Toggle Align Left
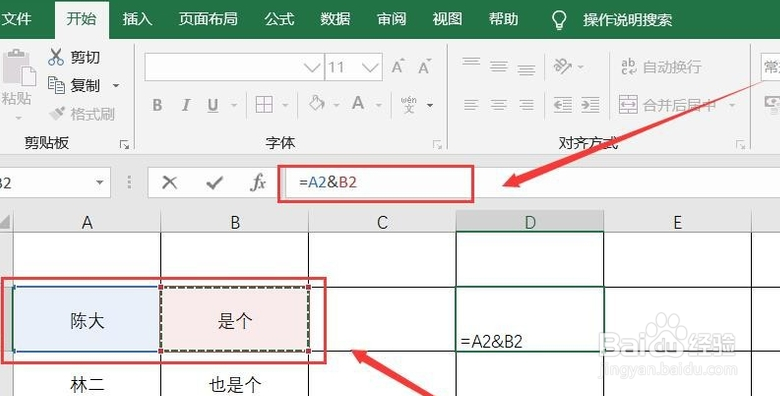This screenshot has width=780, height=396. [471, 105]
